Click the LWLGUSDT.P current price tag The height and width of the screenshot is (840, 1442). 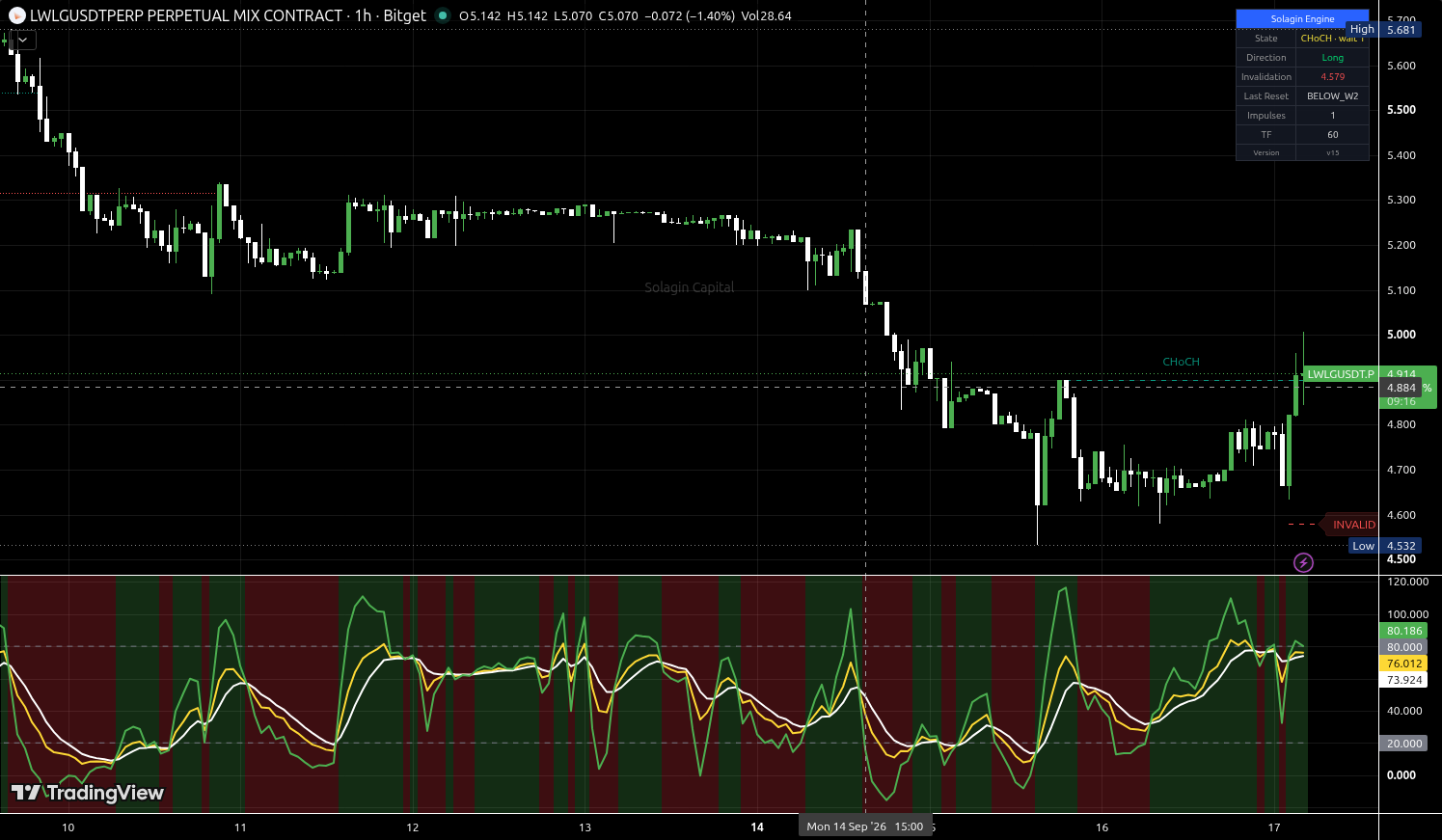(x=1340, y=374)
